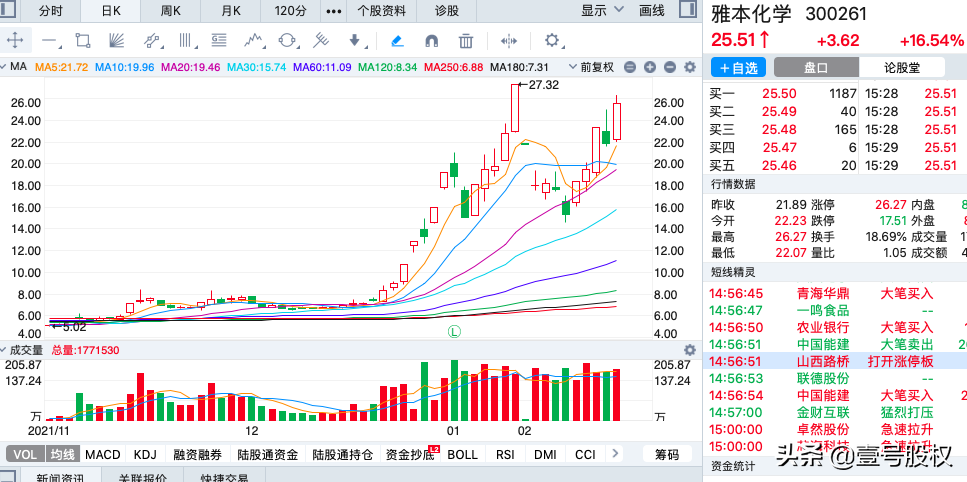The width and height of the screenshot is (967, 482).
Task: Toggle the left sidebar panel icon
Action: tap(10, 9)
